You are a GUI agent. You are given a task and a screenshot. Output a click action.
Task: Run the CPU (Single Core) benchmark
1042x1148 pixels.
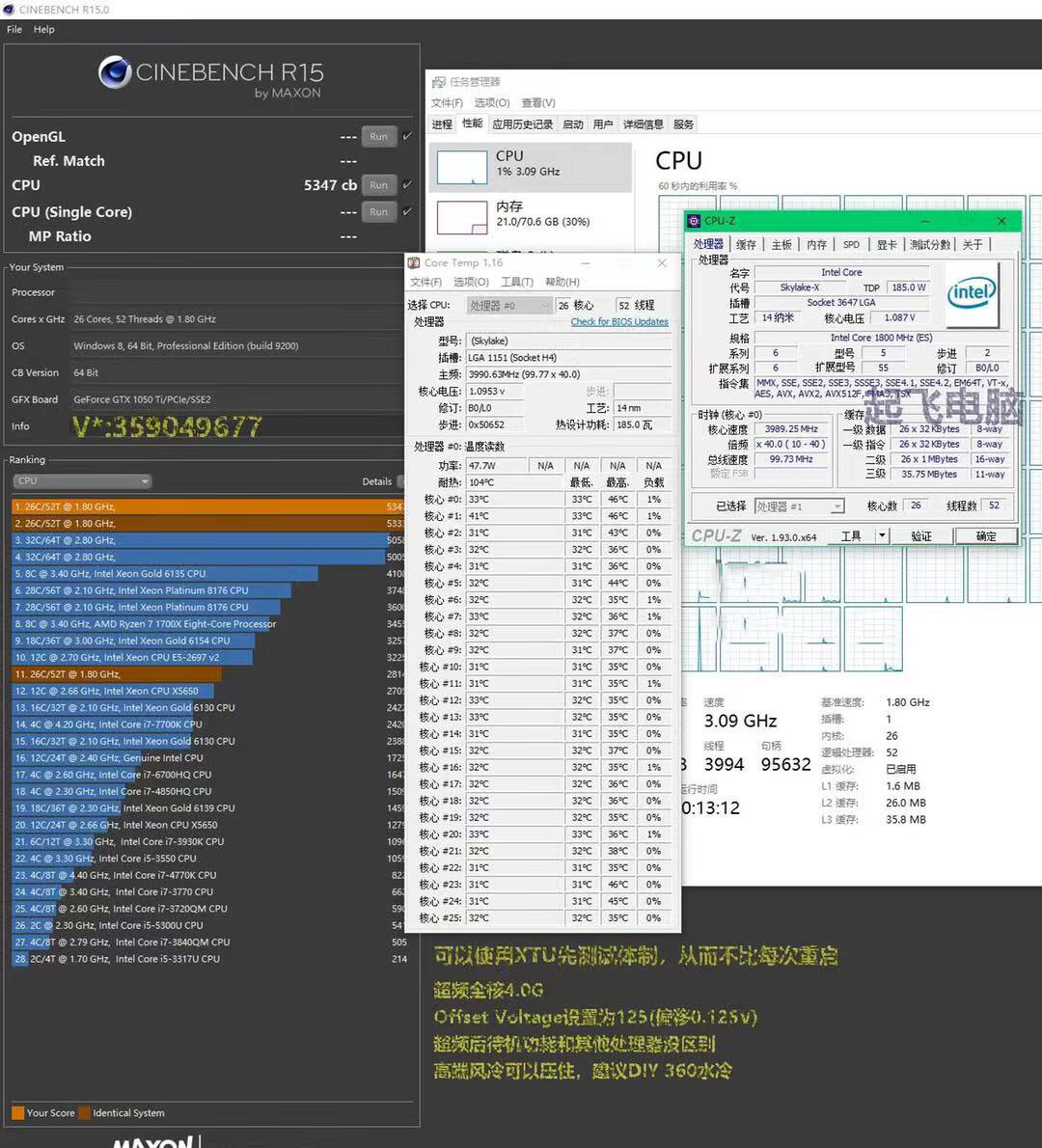click(378, 211)
